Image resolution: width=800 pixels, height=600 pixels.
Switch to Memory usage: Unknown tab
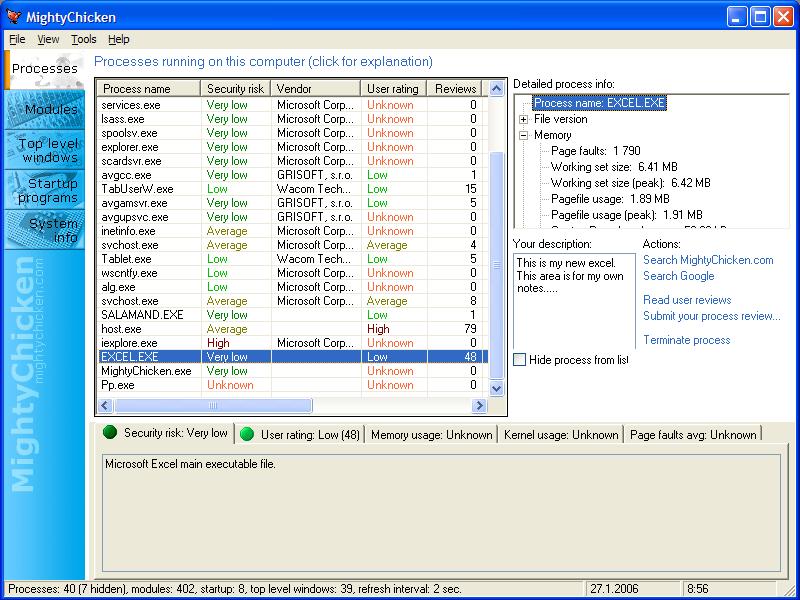point(432,435)
